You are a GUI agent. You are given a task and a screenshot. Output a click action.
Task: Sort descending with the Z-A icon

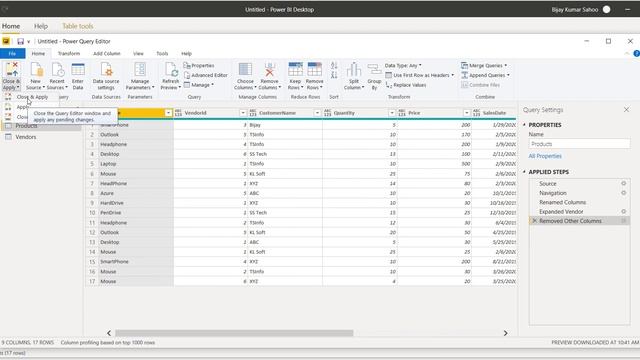click(x=334, y=75)
